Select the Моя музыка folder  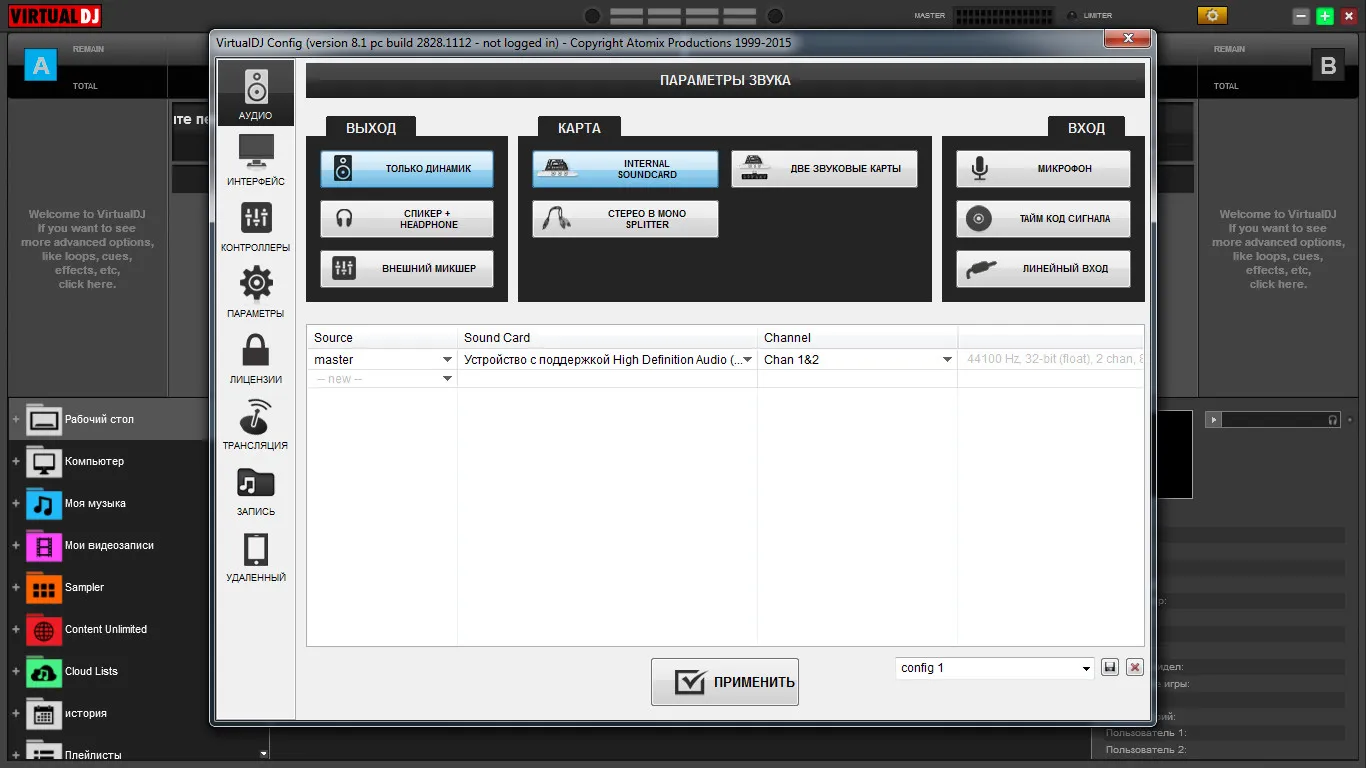[x=95, y=503]
